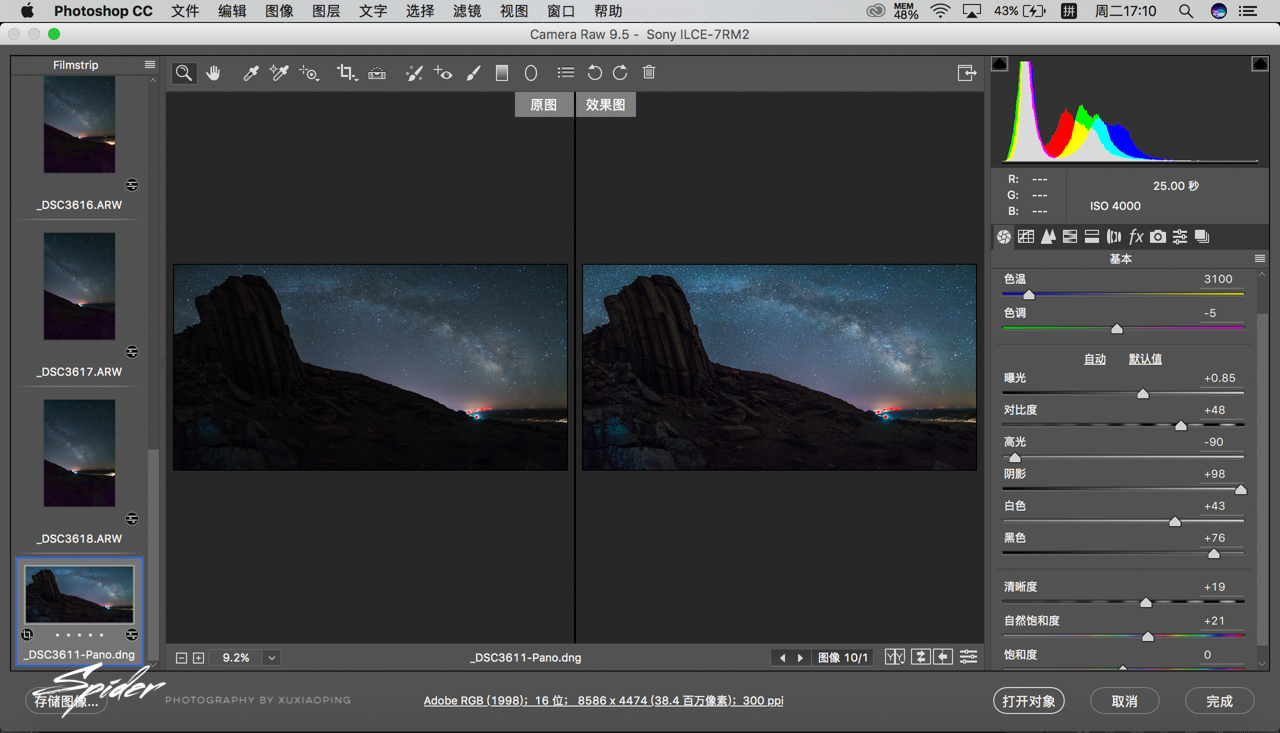
Task: Open the zoom level dropdown
Action: (272, 658)
